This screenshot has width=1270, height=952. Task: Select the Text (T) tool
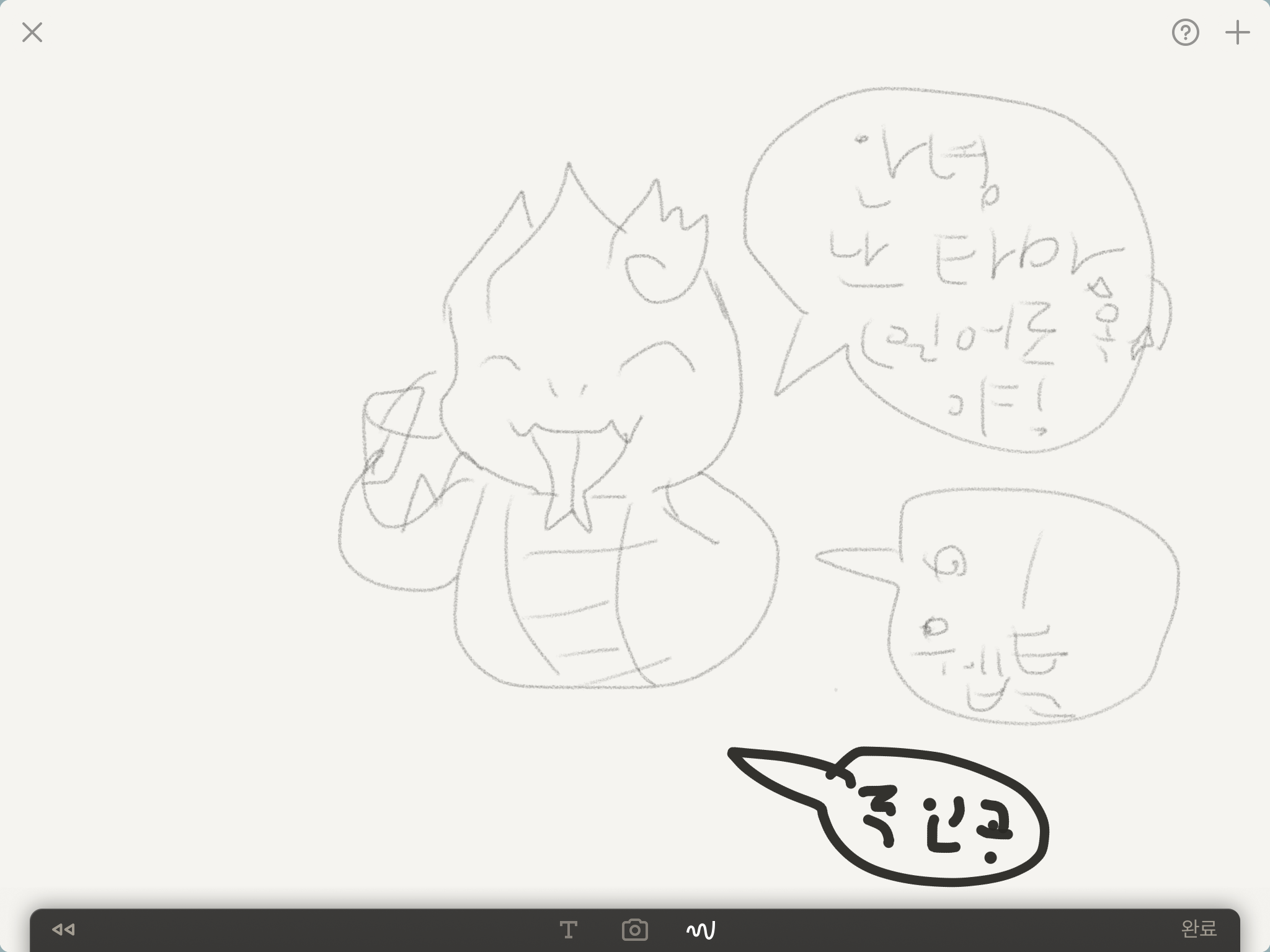[568, 930]
